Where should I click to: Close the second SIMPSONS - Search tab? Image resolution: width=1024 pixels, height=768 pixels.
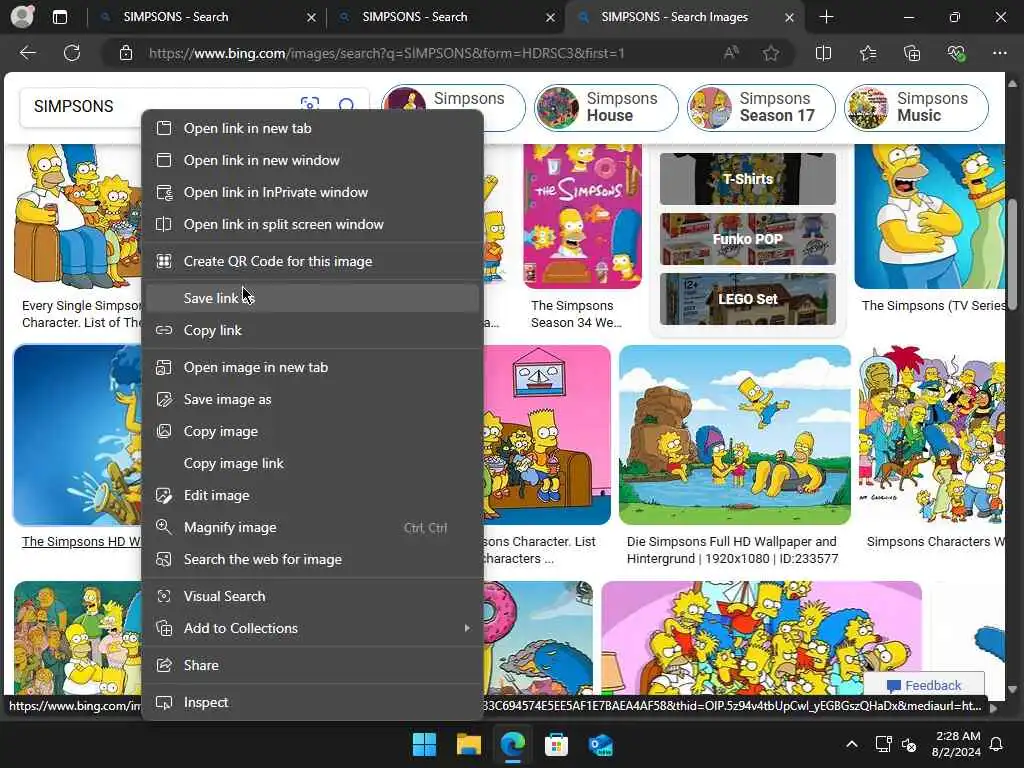point(551,17)
